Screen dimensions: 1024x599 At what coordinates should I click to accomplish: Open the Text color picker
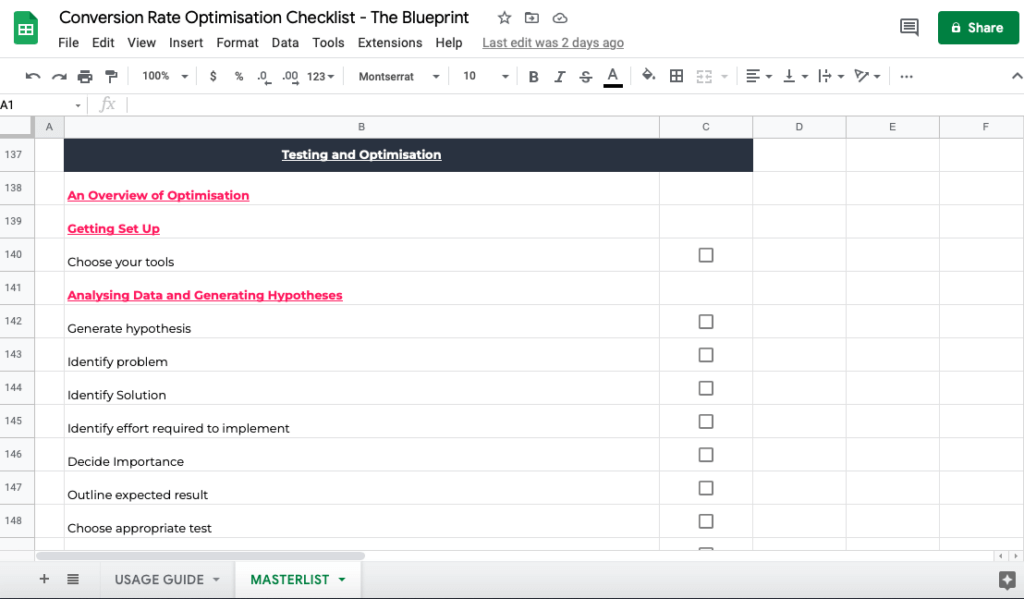(x=613, y=77)
